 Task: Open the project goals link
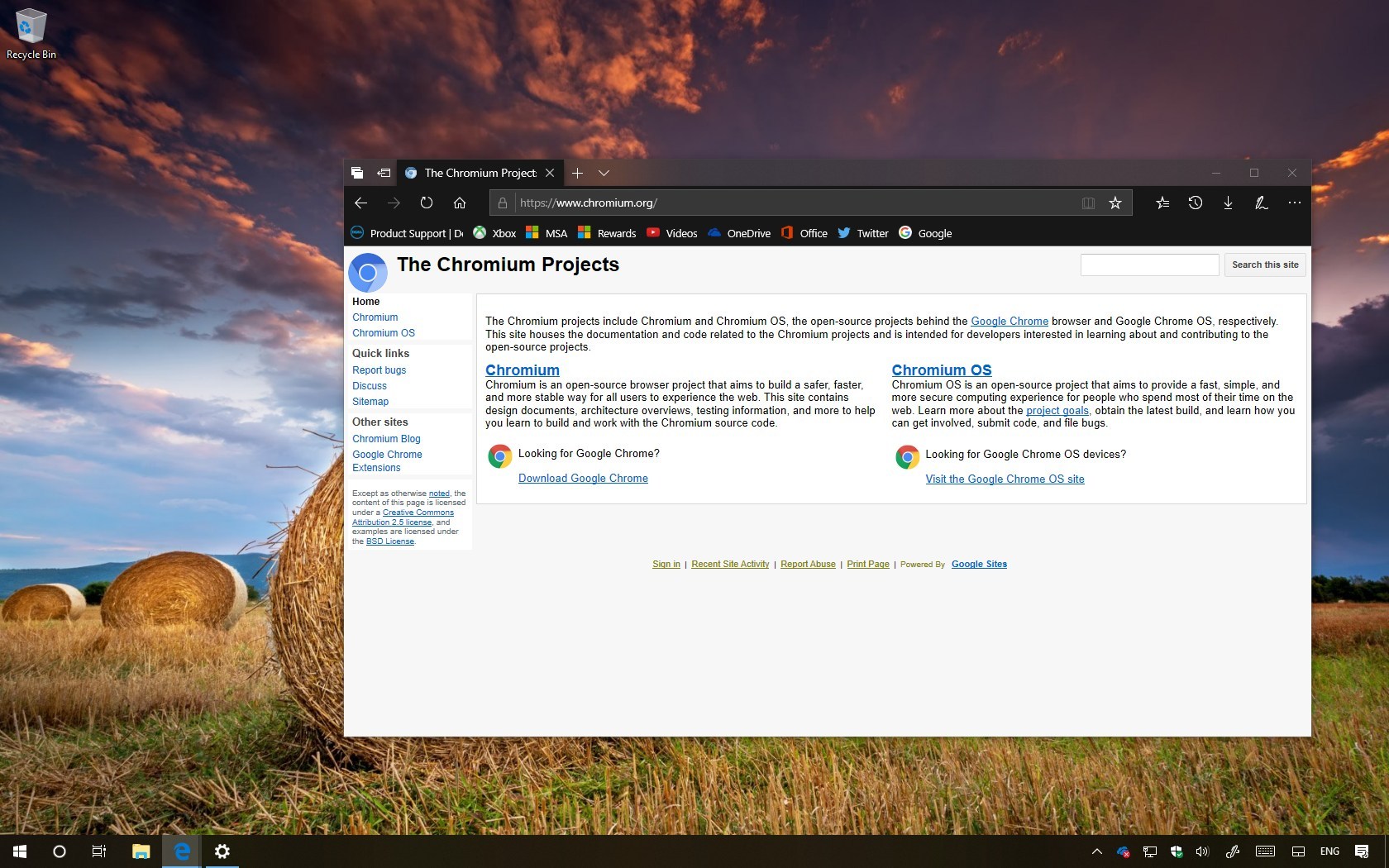pyautogui.click(x=1057, y=411)
